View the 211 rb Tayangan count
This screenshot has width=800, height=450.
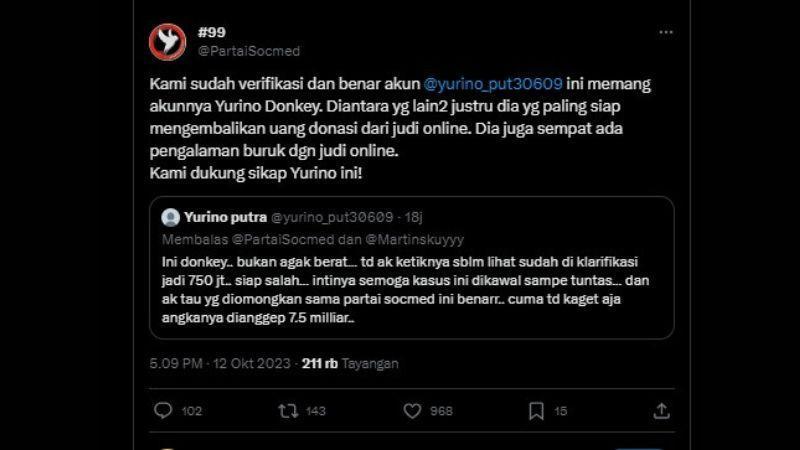(350, 364)
